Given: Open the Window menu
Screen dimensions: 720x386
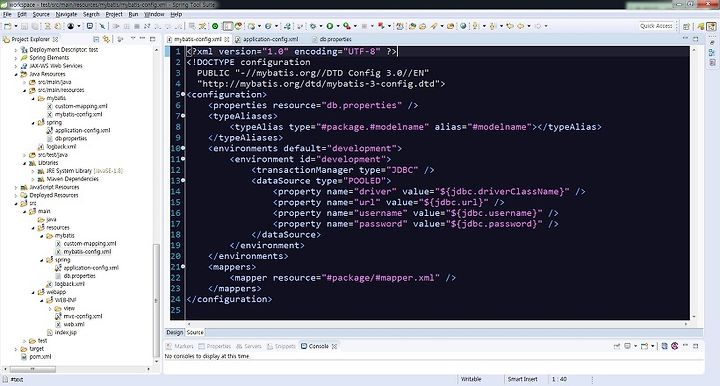Looking at the screenshot, I should 154,14.
